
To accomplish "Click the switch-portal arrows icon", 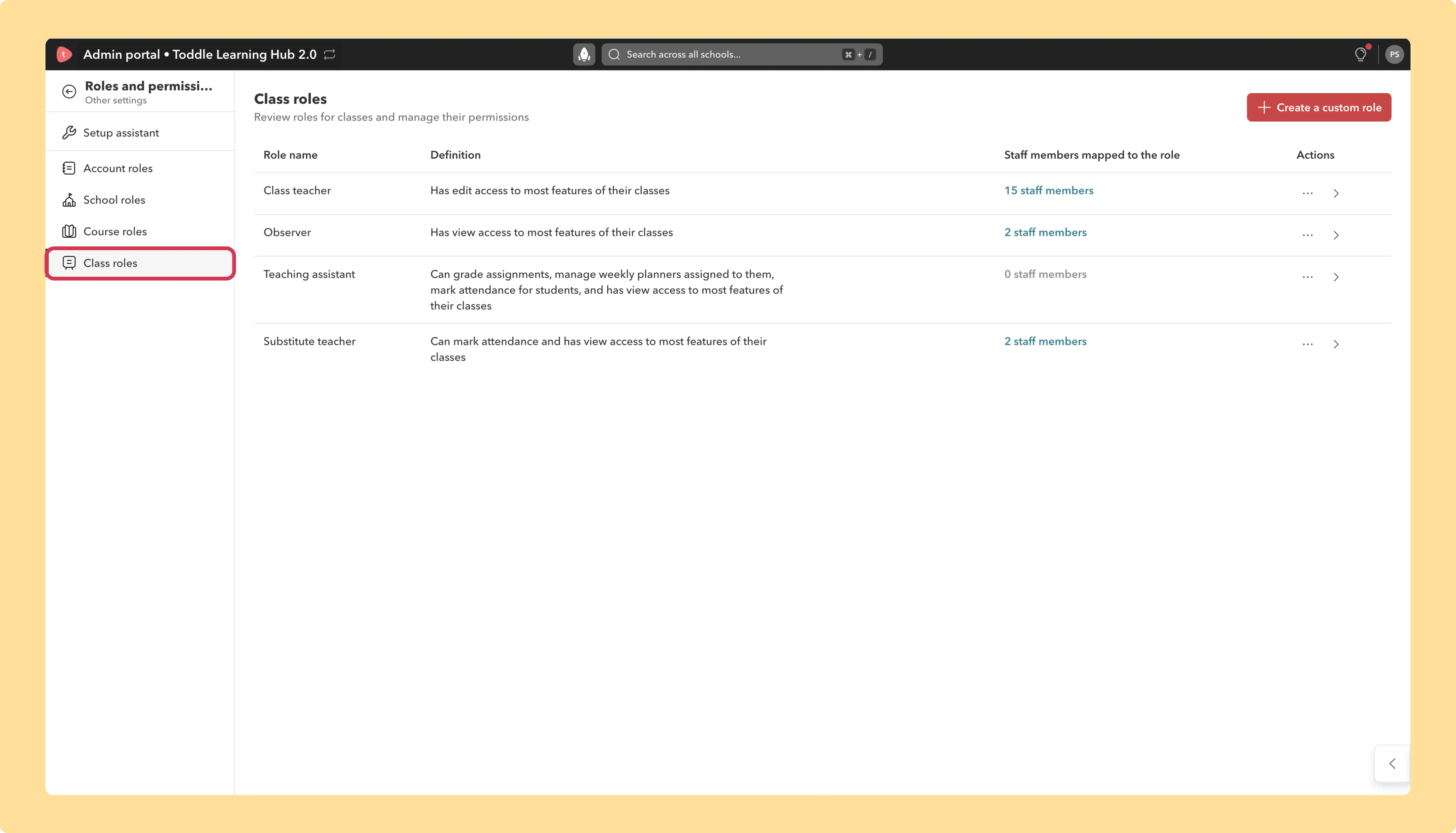I will [330, 54].
